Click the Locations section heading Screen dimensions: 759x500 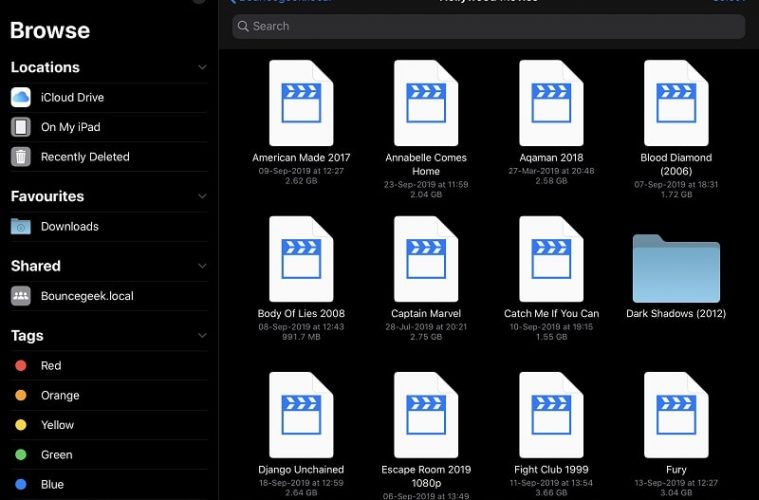point(45,67)
